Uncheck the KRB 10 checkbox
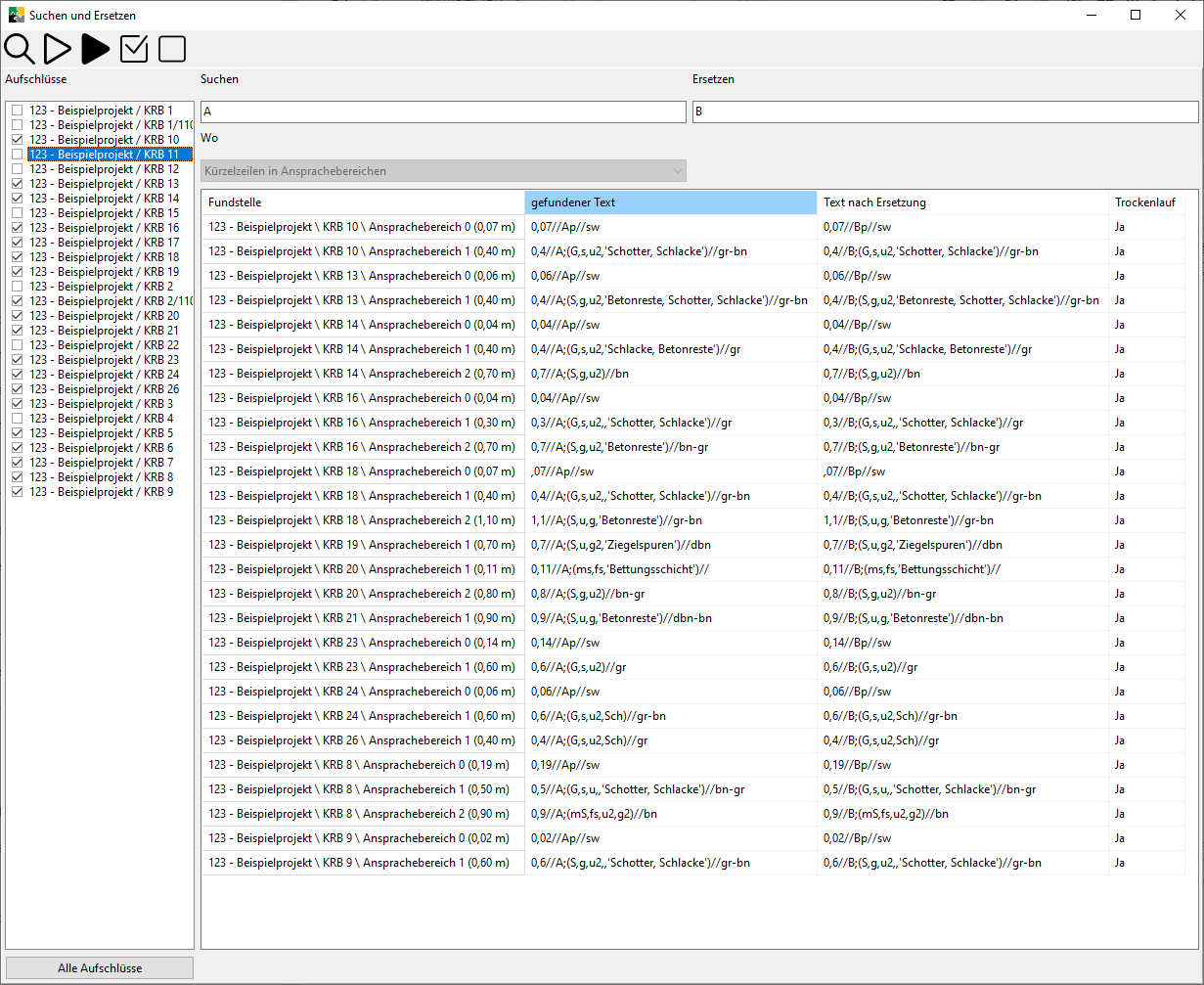This screenshot has width=1204, height=985. pos(17,140)
